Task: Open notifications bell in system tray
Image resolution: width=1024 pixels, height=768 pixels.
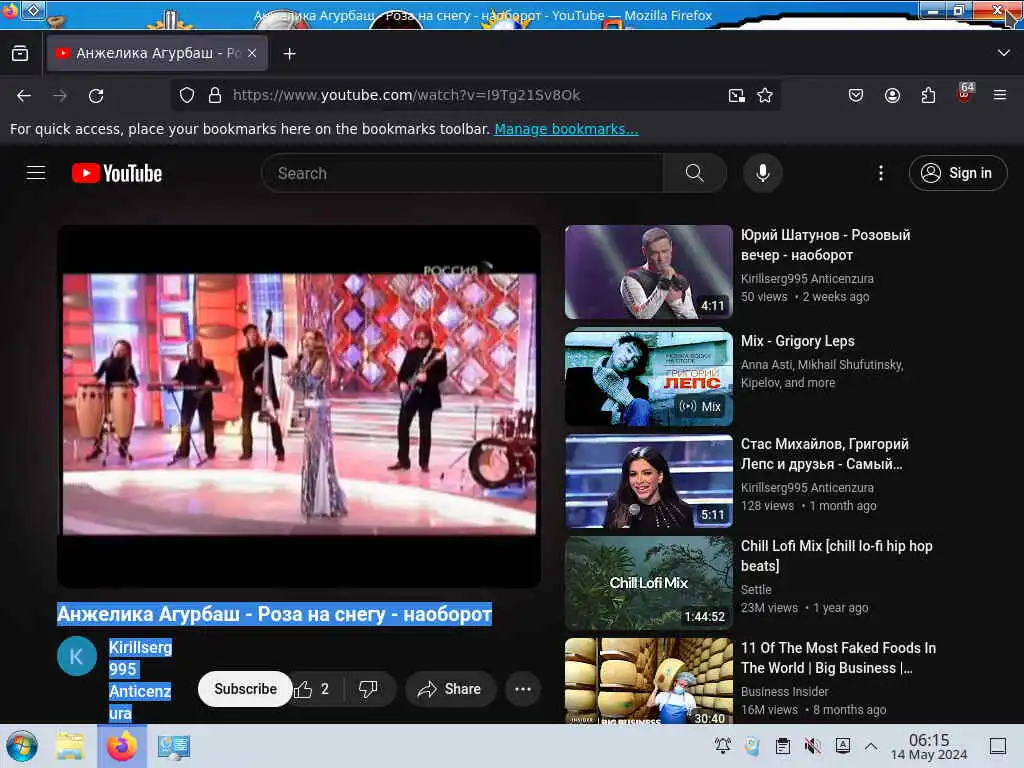Action: [722, 746]
